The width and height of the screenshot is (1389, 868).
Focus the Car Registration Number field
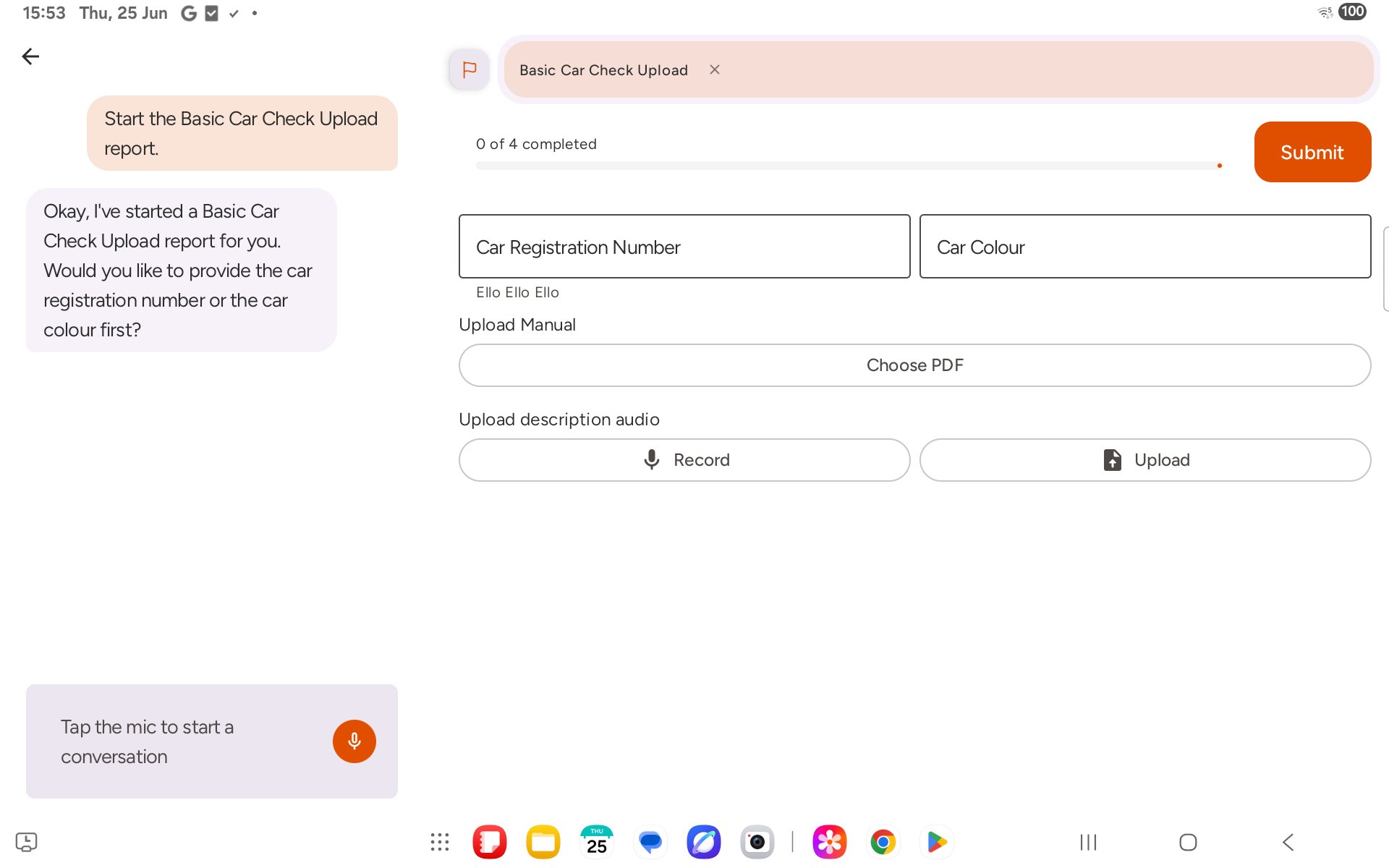click(x=684, y=247)
